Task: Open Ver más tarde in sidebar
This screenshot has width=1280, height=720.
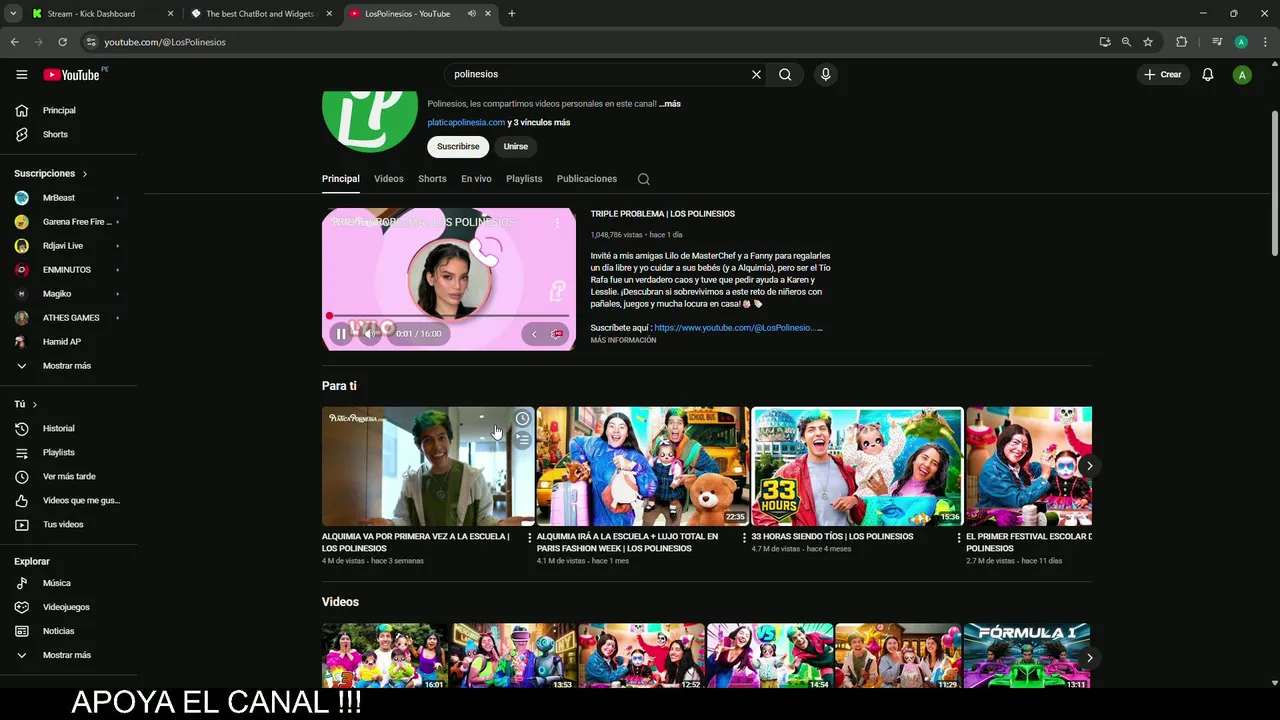Action: point(68,476)
